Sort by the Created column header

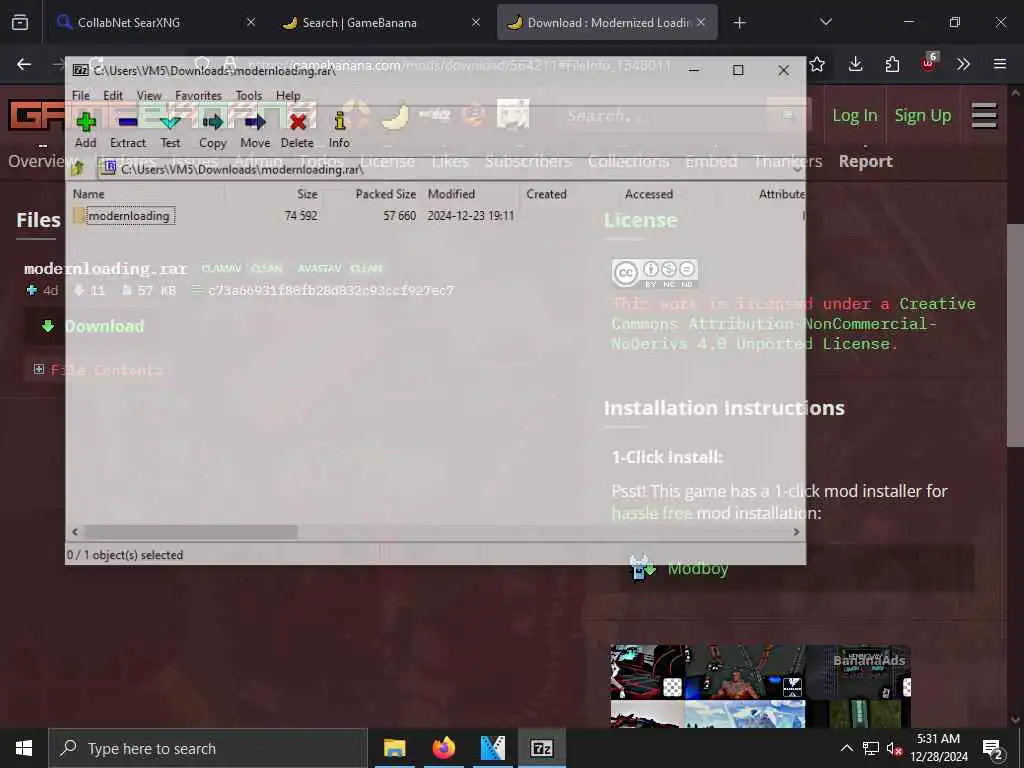547,194
